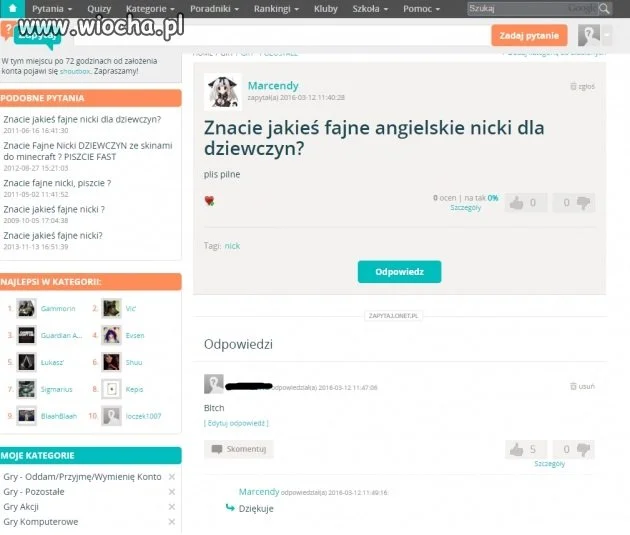Remove Gry - Pozostałe from my categories
This screenshot has width=630, height=535.
pos(172,492)
